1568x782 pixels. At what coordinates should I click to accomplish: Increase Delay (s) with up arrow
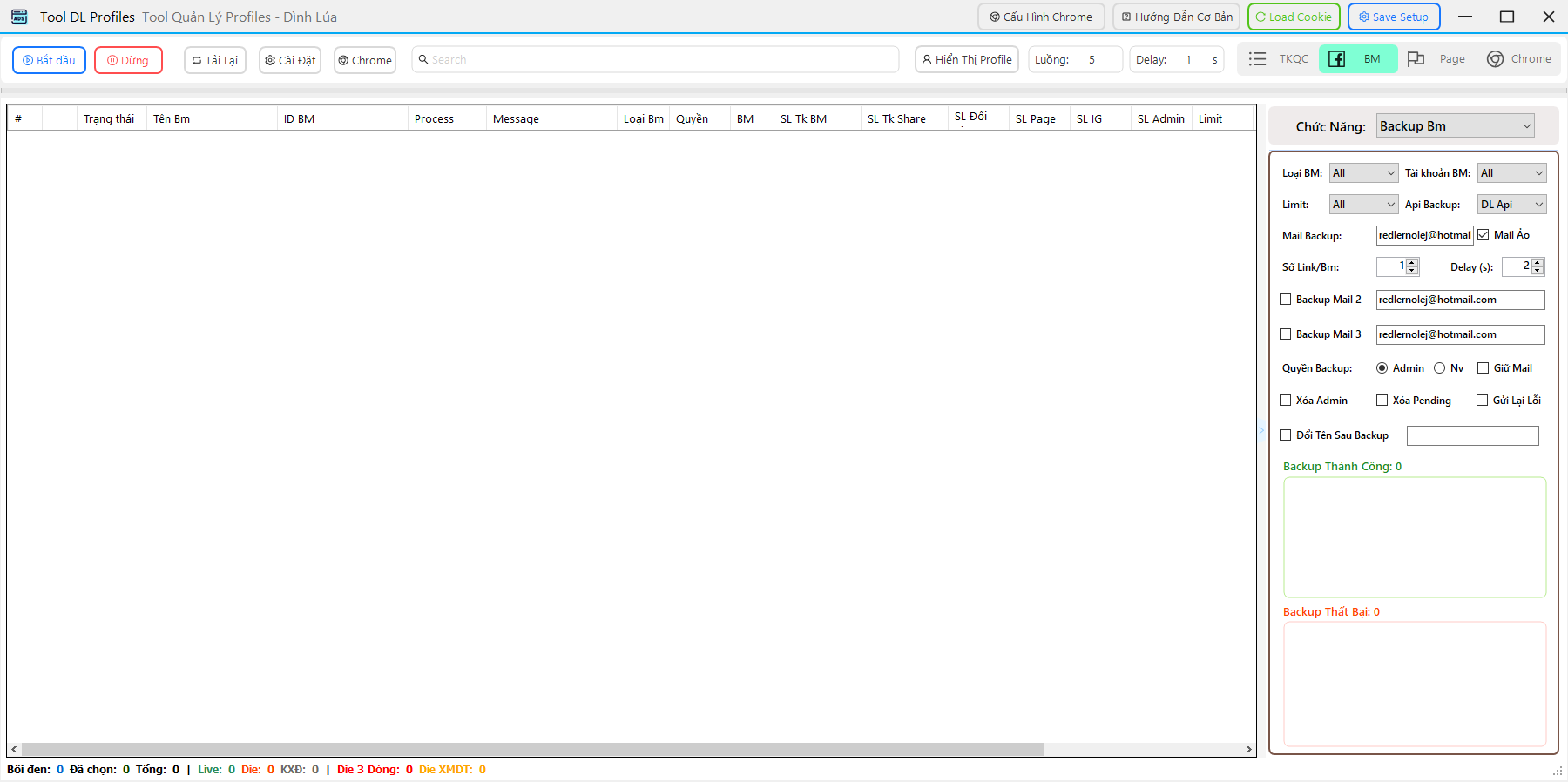click(x=1538, y=263)
